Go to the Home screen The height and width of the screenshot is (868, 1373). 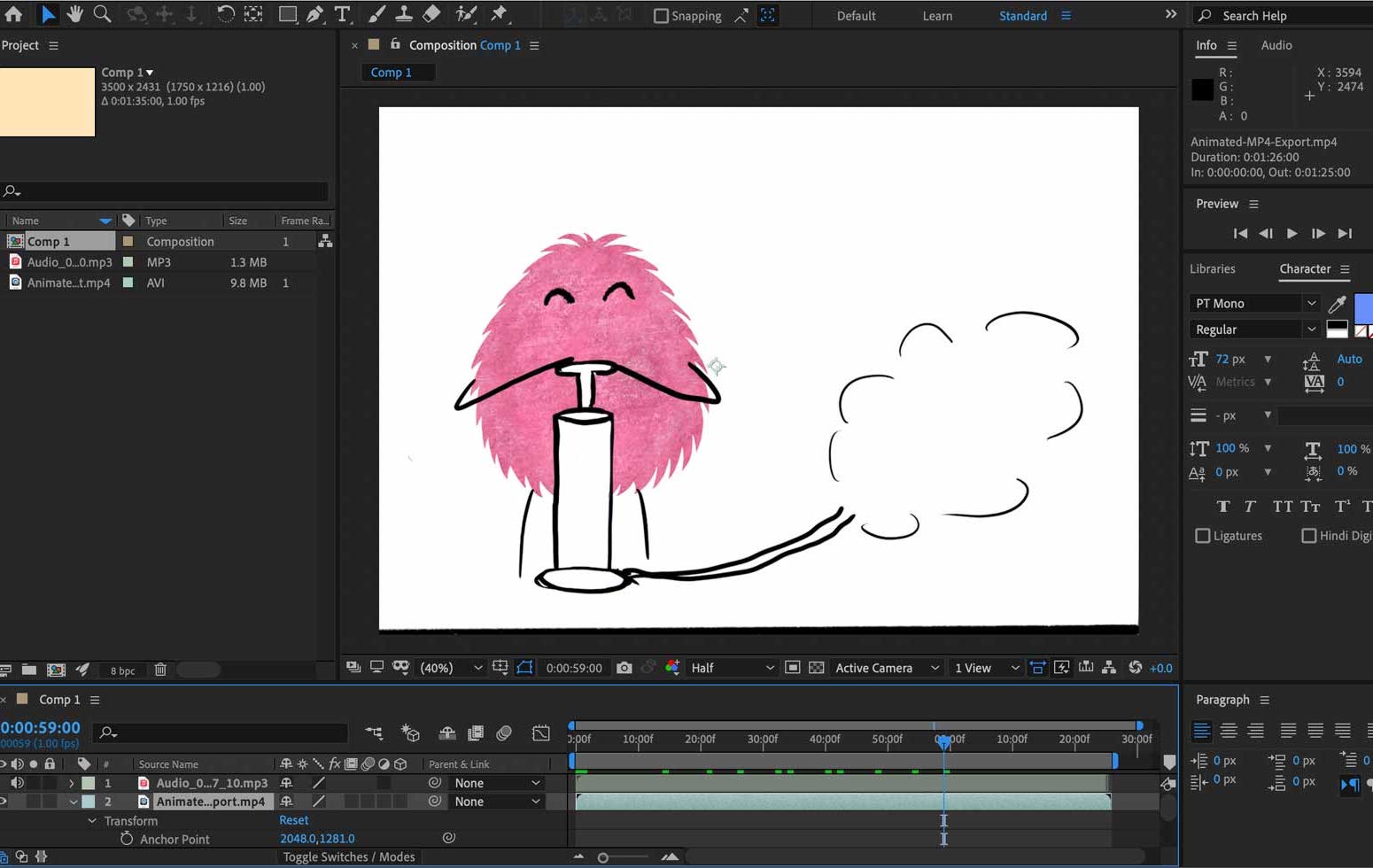tap(13, 14)
